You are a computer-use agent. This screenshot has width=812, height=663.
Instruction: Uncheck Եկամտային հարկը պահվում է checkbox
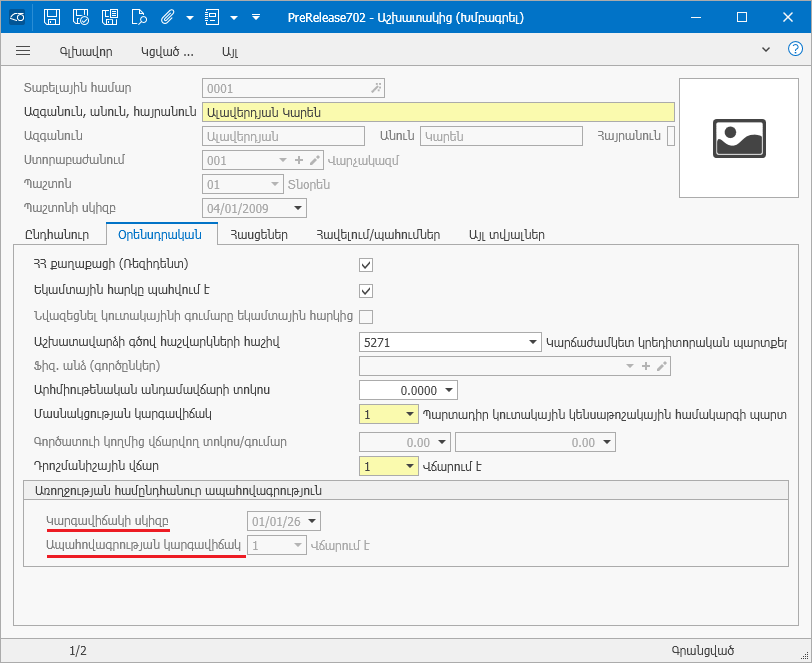pyautogui.click(x=366, y=291)
